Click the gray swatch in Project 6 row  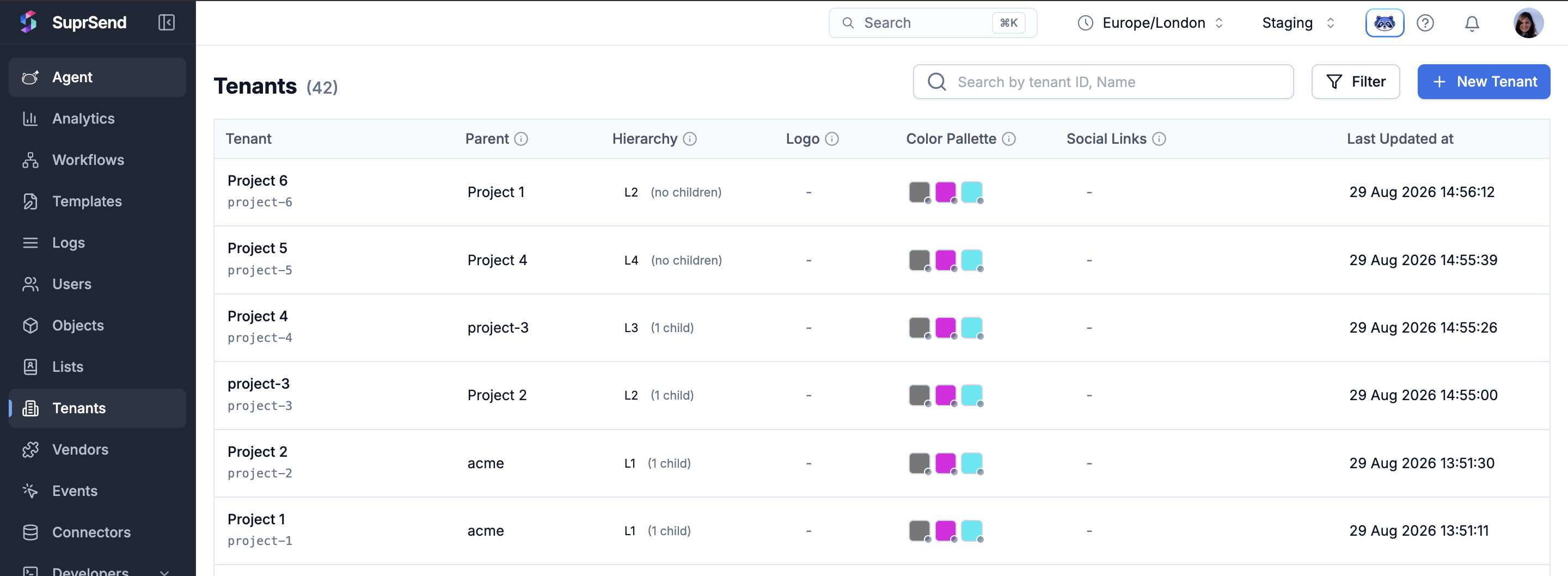919,192
